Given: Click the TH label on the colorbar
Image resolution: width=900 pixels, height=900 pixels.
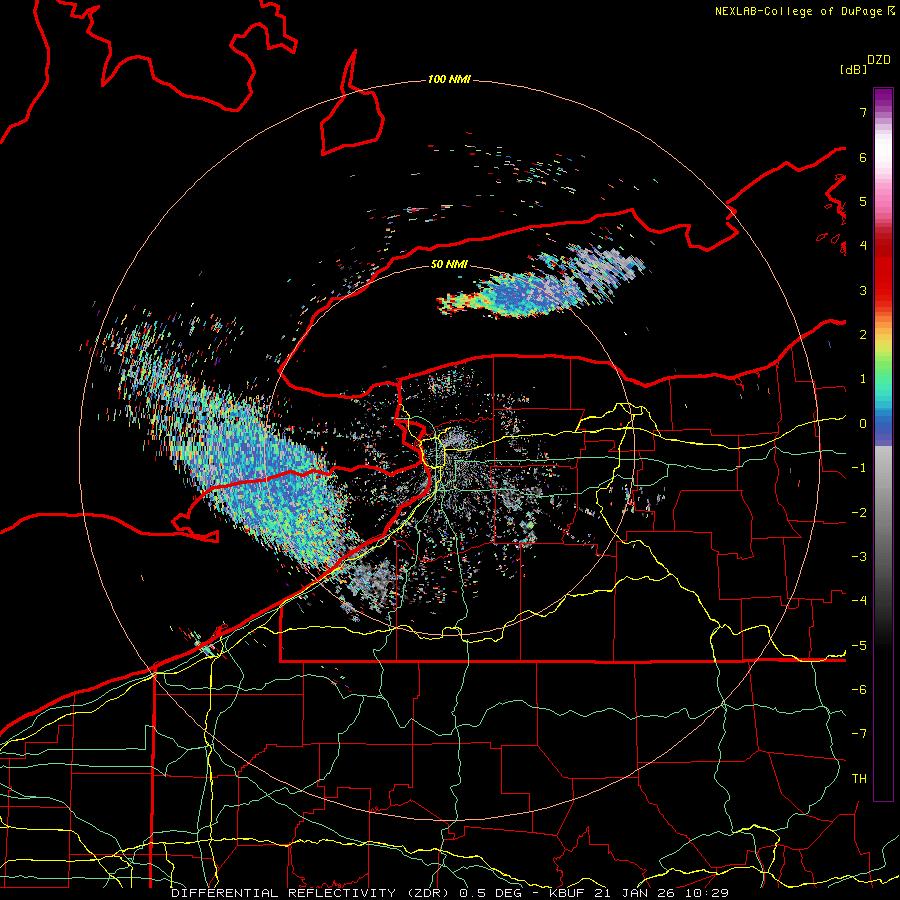Looking at the screenshot, I should pos(859,778).
